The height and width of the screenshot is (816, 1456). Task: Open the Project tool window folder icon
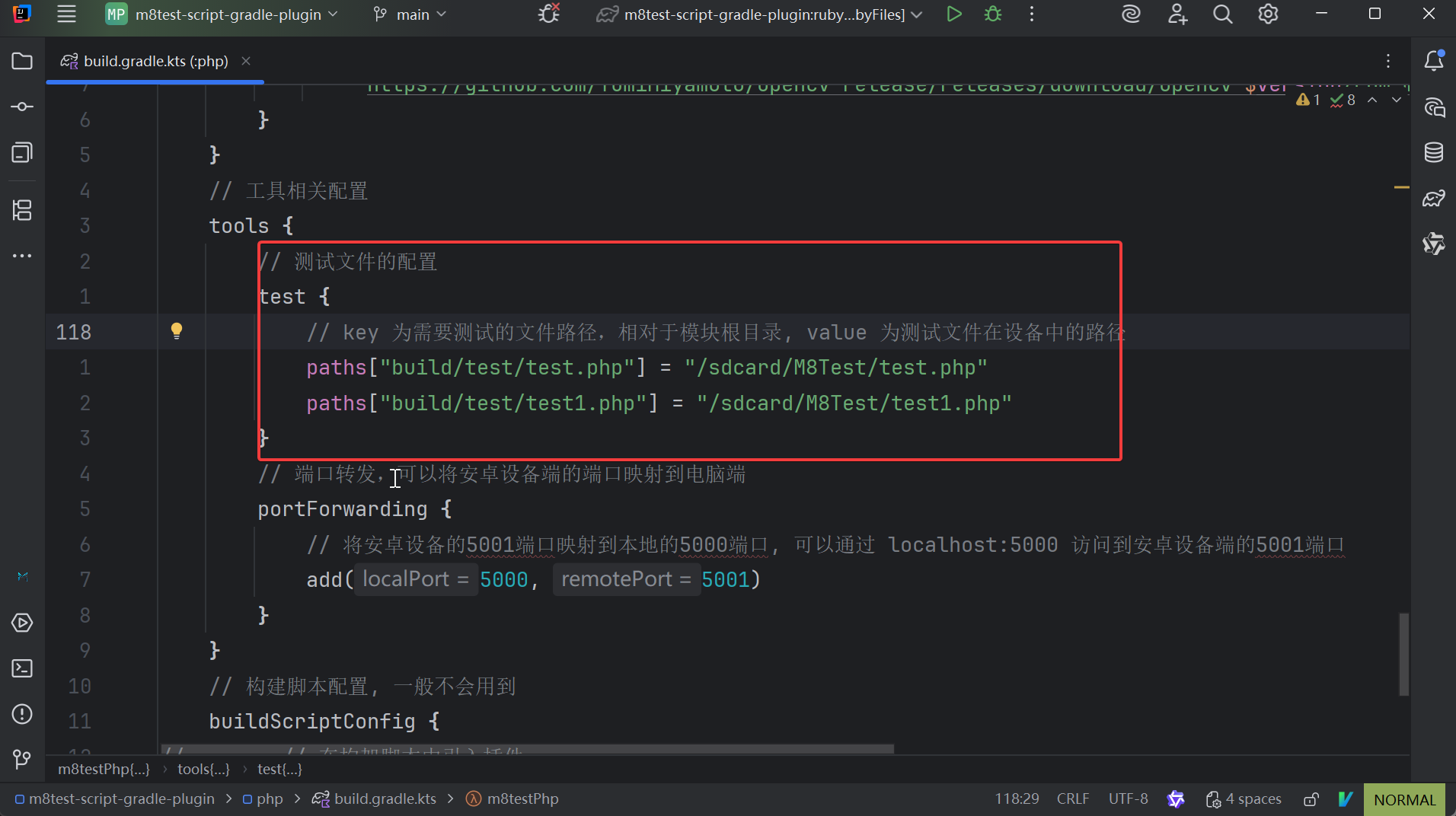pos(22,61)
